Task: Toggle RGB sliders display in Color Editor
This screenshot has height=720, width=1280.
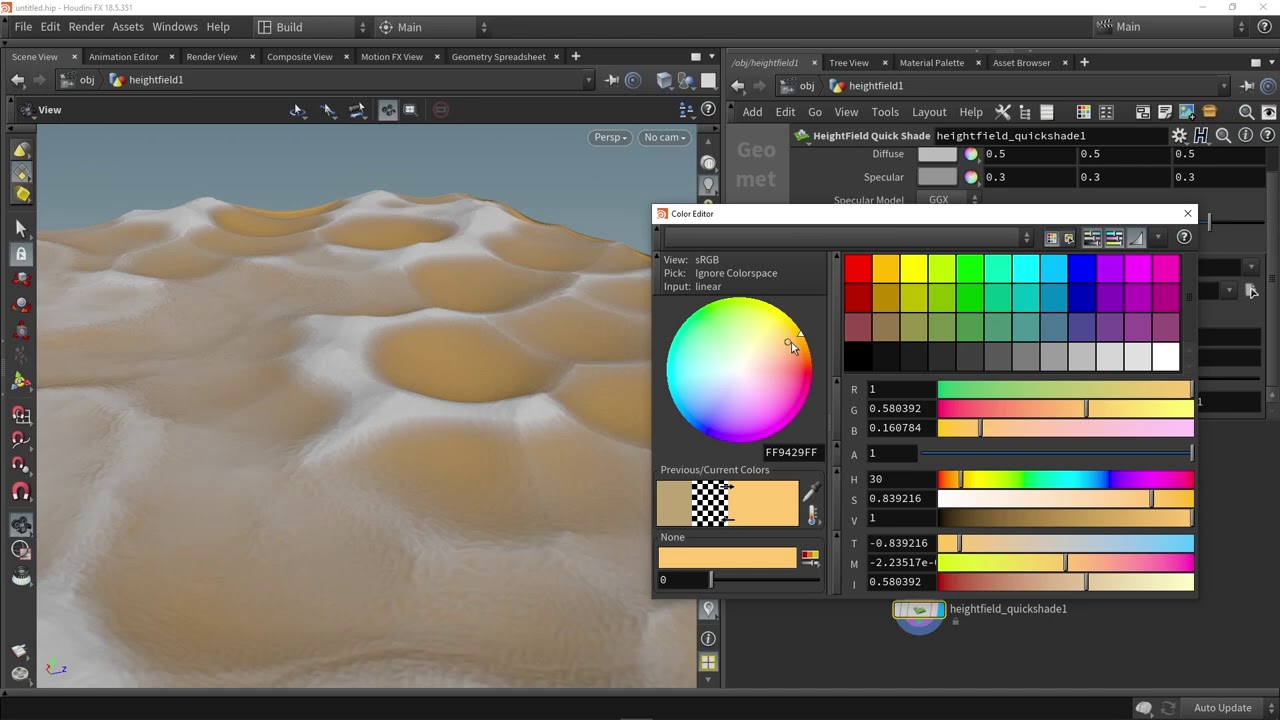Action: (x=1092, y=238)
